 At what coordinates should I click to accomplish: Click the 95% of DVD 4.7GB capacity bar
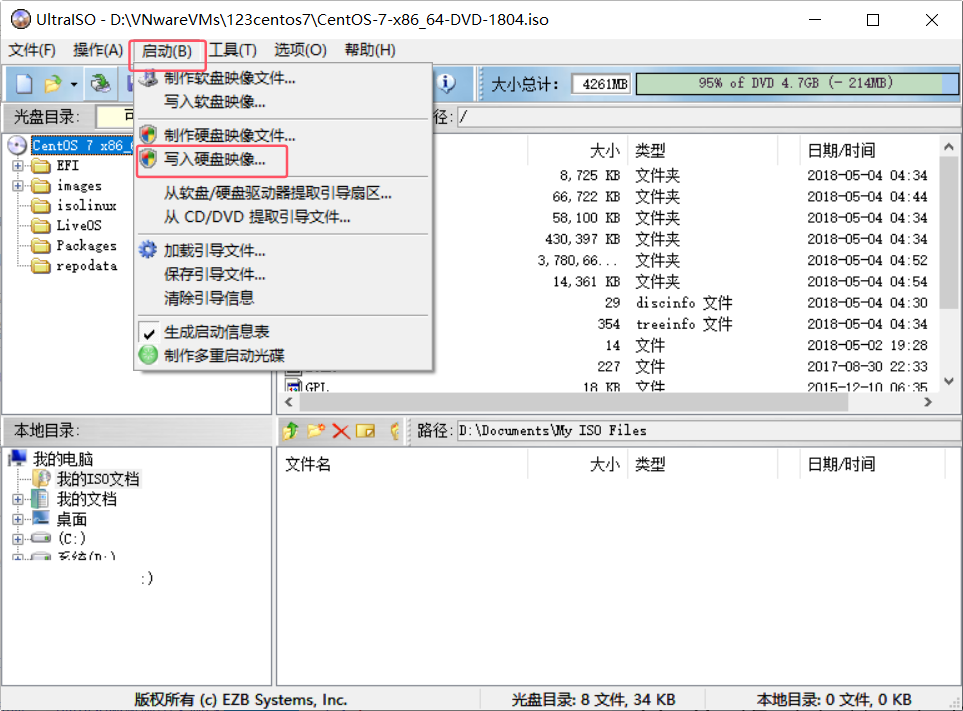[797, 84]
